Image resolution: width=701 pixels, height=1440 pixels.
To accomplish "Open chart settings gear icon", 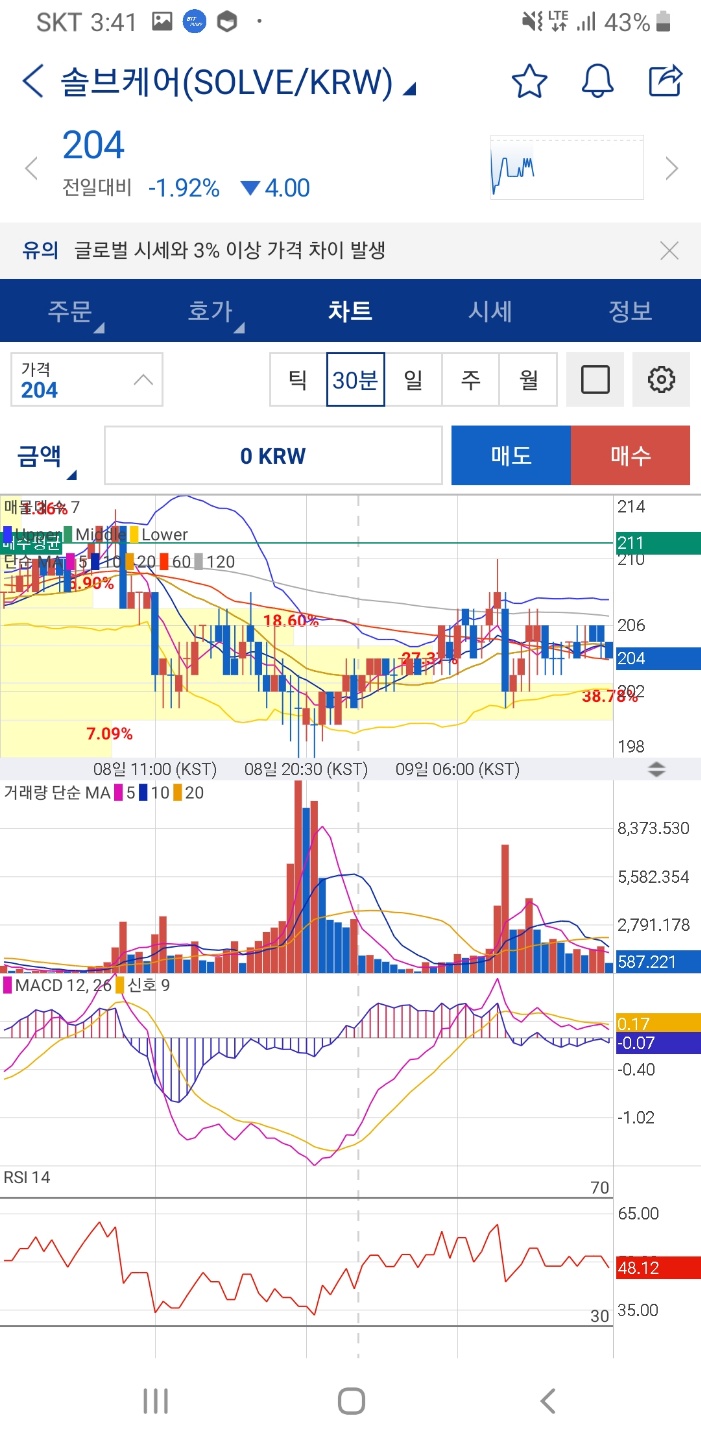I will coord(661,380).
